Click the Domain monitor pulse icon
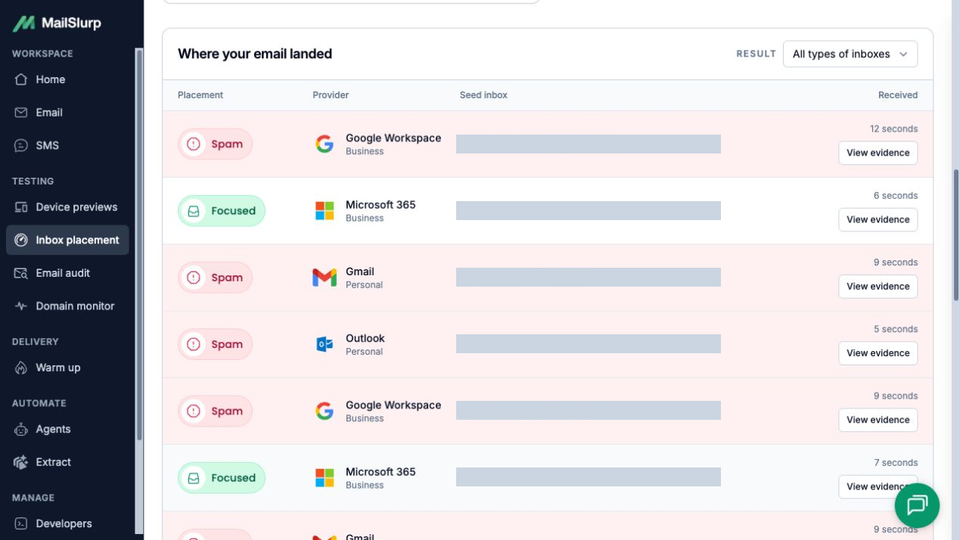Viewport: 960px width, 540px height. pyautogui.click(x=21, y=306)
